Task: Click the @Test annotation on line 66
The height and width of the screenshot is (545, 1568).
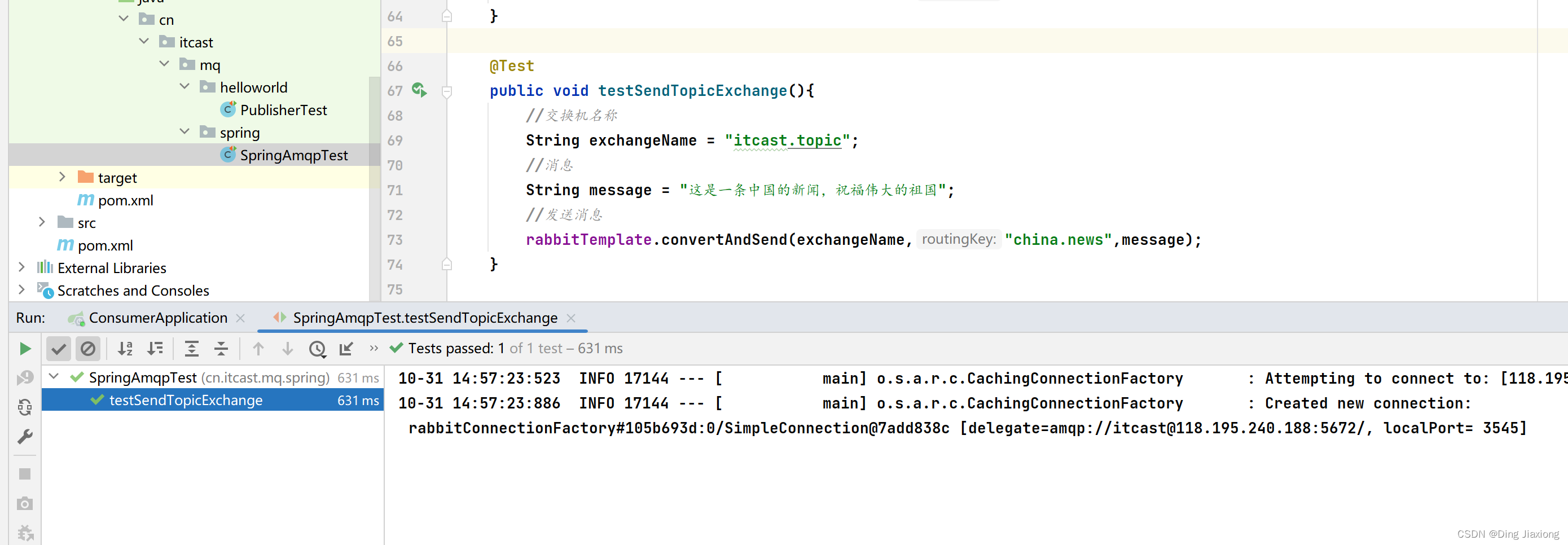Action: pos(512,66)
